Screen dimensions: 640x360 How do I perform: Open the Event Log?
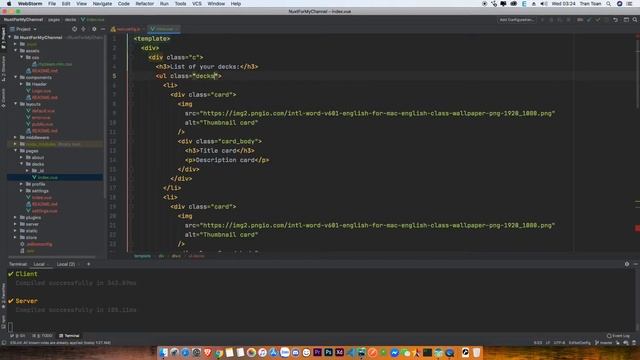[x=618, y=336]
